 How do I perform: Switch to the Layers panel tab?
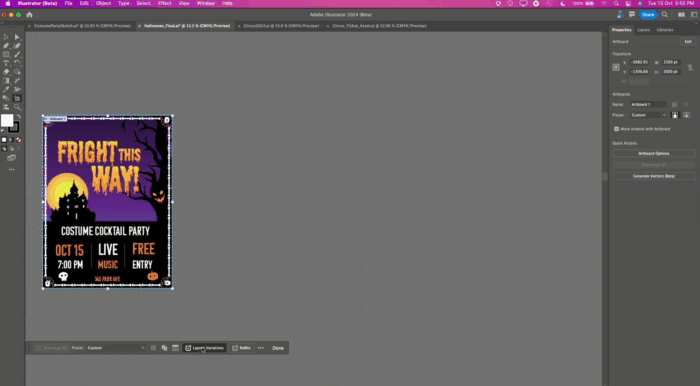coord(643,30)
